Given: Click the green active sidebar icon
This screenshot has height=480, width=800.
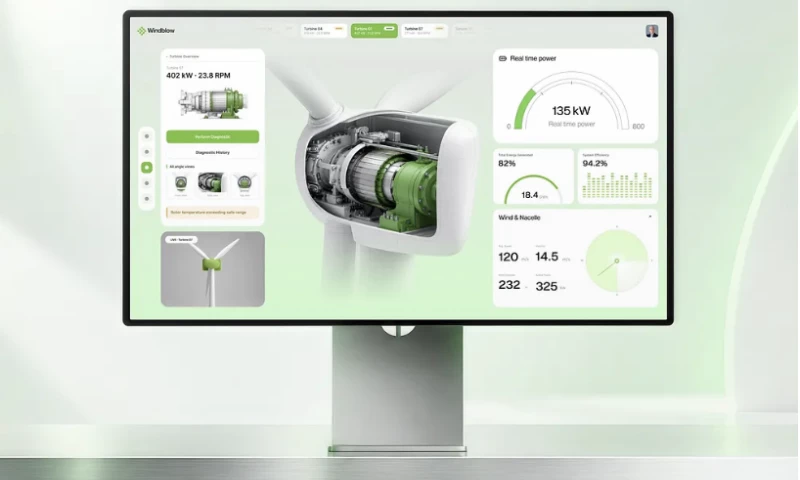Looking at the screenshot, I should 146,167.
